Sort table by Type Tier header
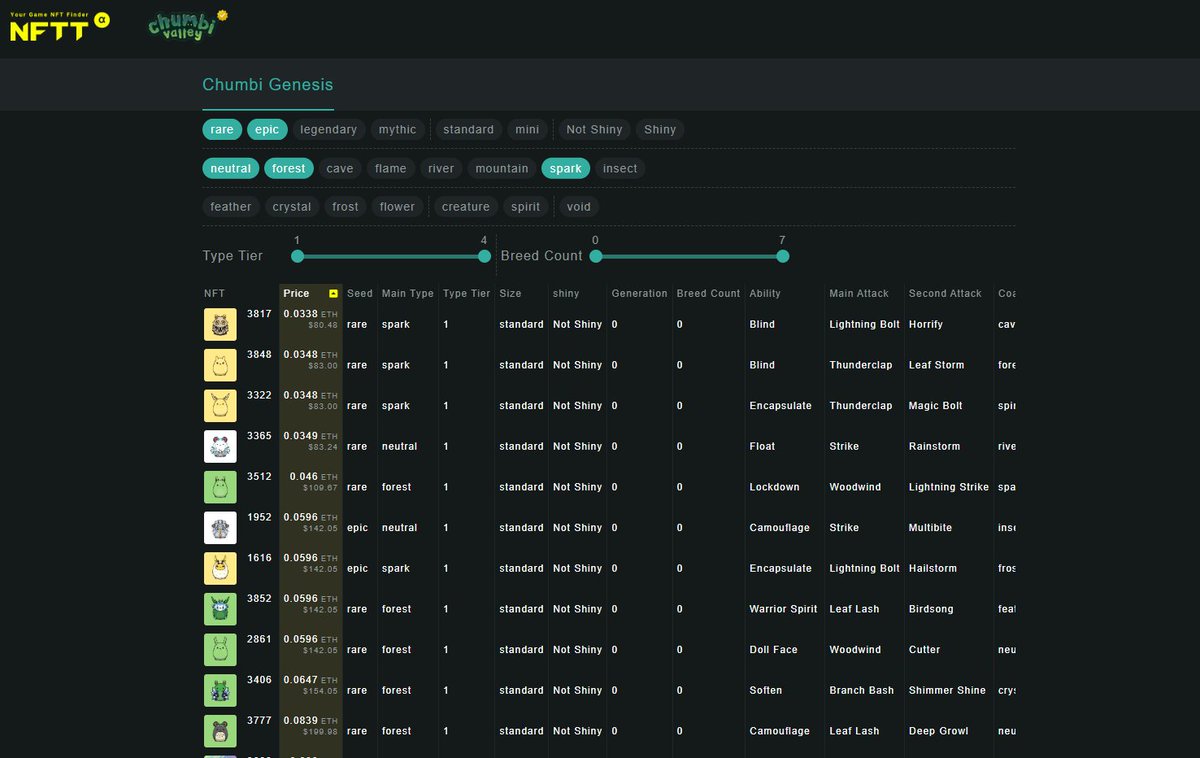Image resolution: width=1200 pixels, height=758 pixels. 467,293
